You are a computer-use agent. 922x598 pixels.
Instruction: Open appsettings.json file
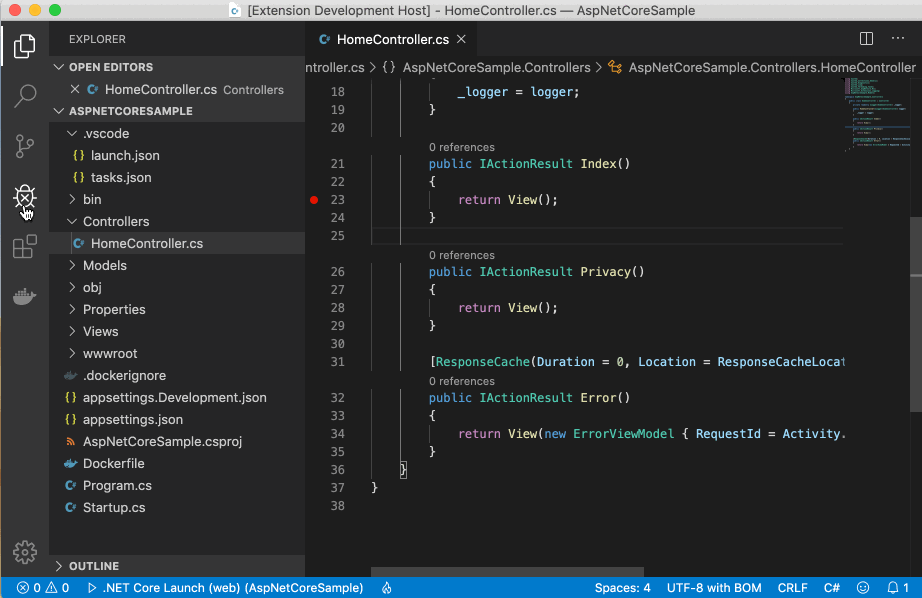[177, 419]
